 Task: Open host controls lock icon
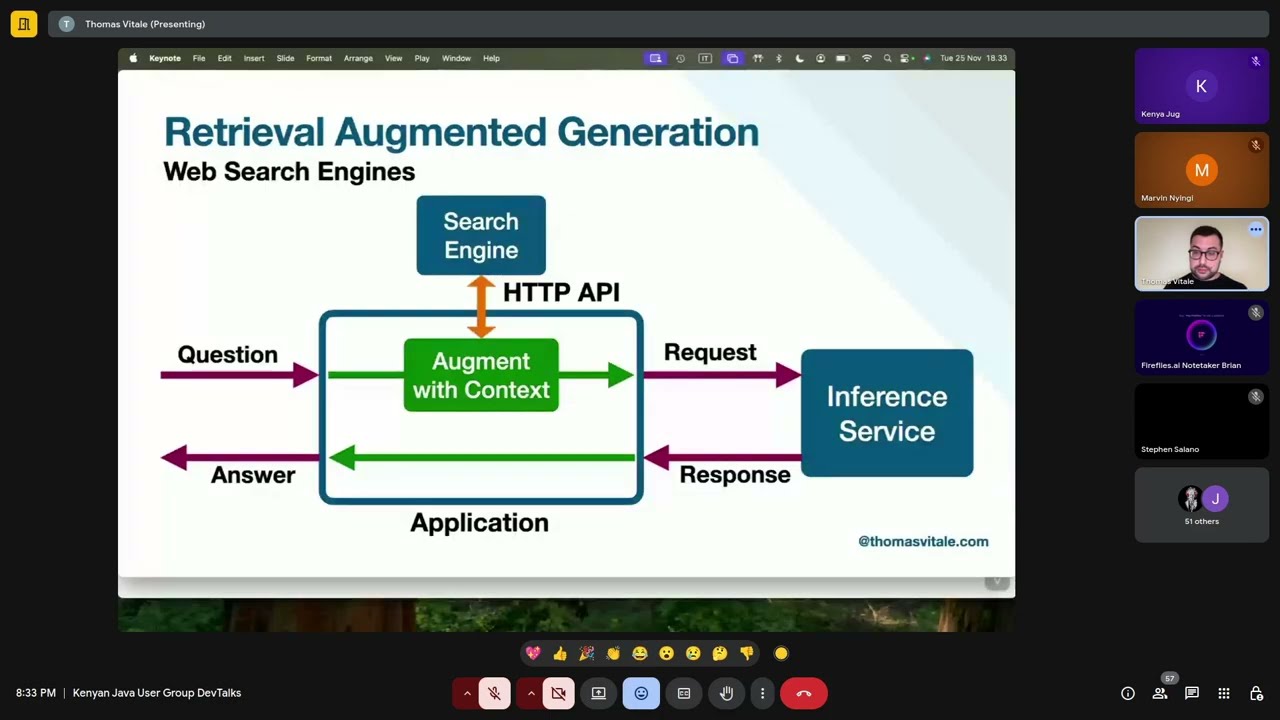[1256, 693]
